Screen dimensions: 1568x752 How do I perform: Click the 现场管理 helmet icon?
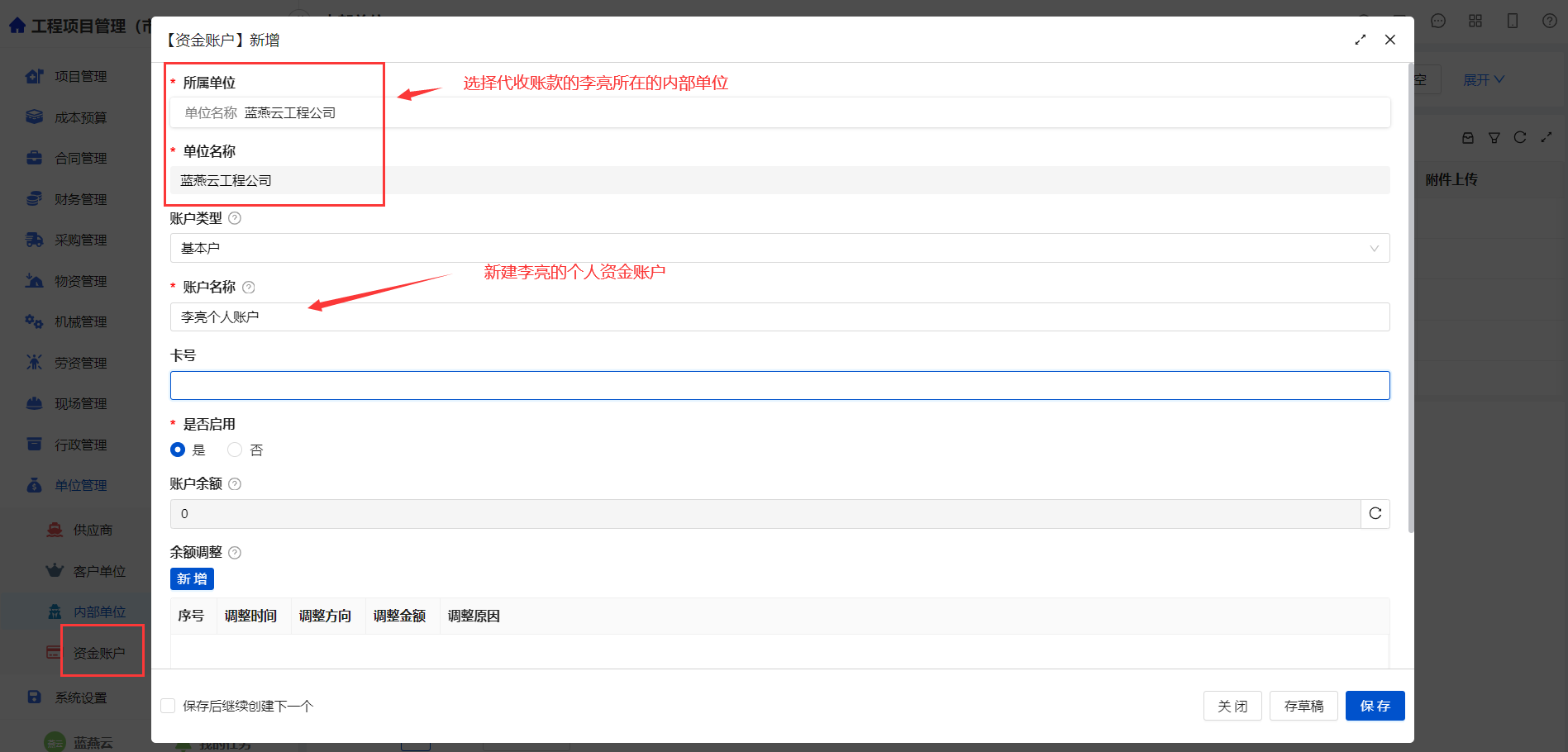coord(34,403)
